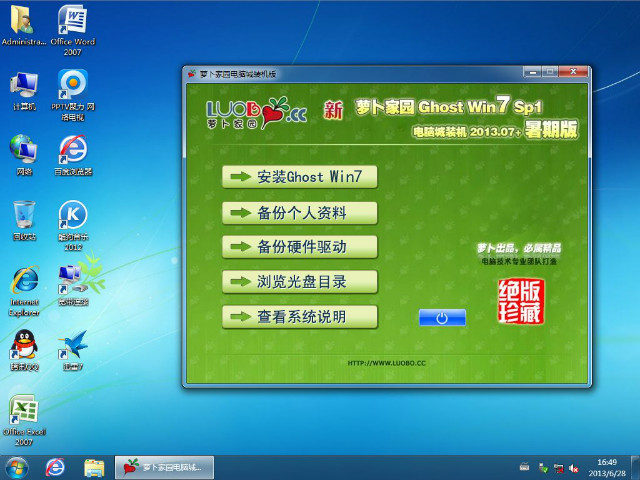Click the network status tray icon
Image resolution: width=640 pixels, height=480 pixels.
pos(558,468)
